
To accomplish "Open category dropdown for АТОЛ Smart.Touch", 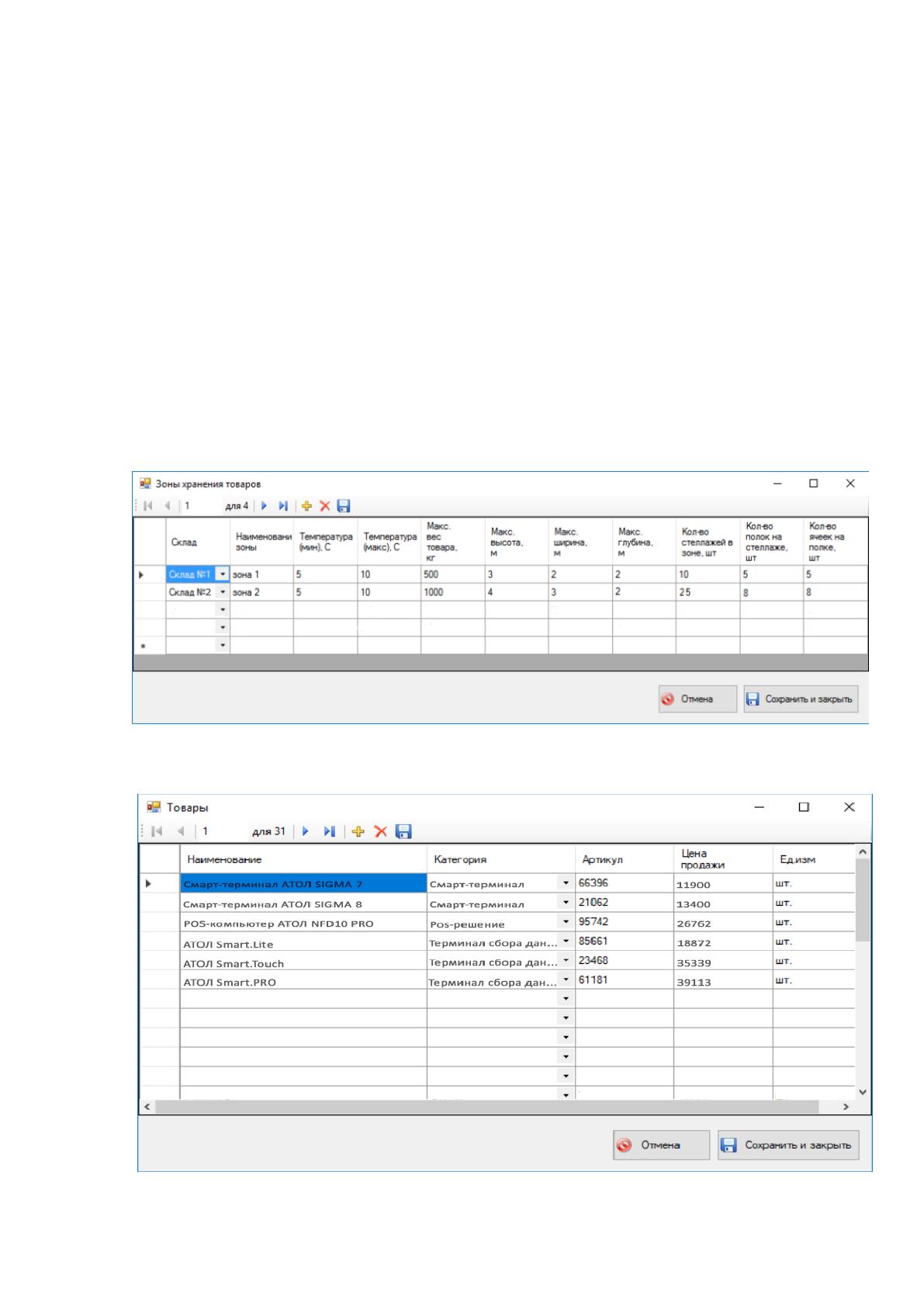I will coord(566,961).
